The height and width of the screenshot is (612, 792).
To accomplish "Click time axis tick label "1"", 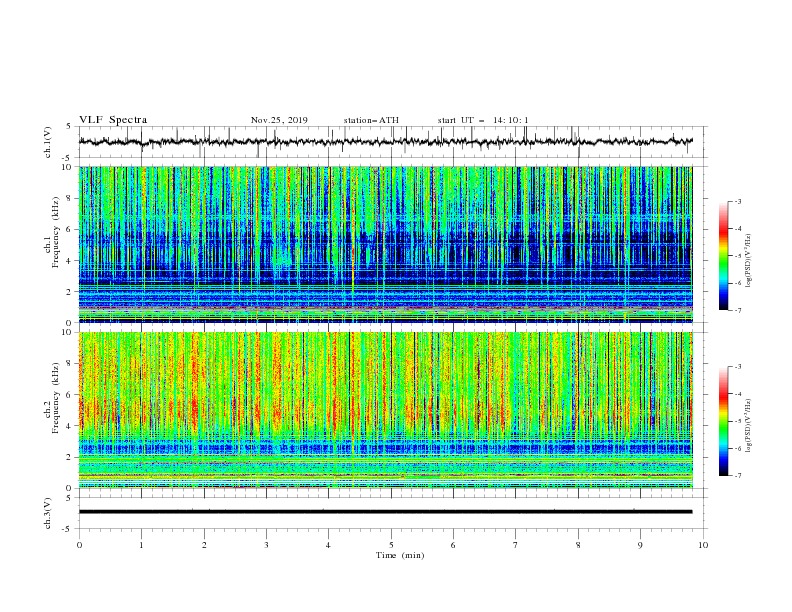I will click(141, 545).
